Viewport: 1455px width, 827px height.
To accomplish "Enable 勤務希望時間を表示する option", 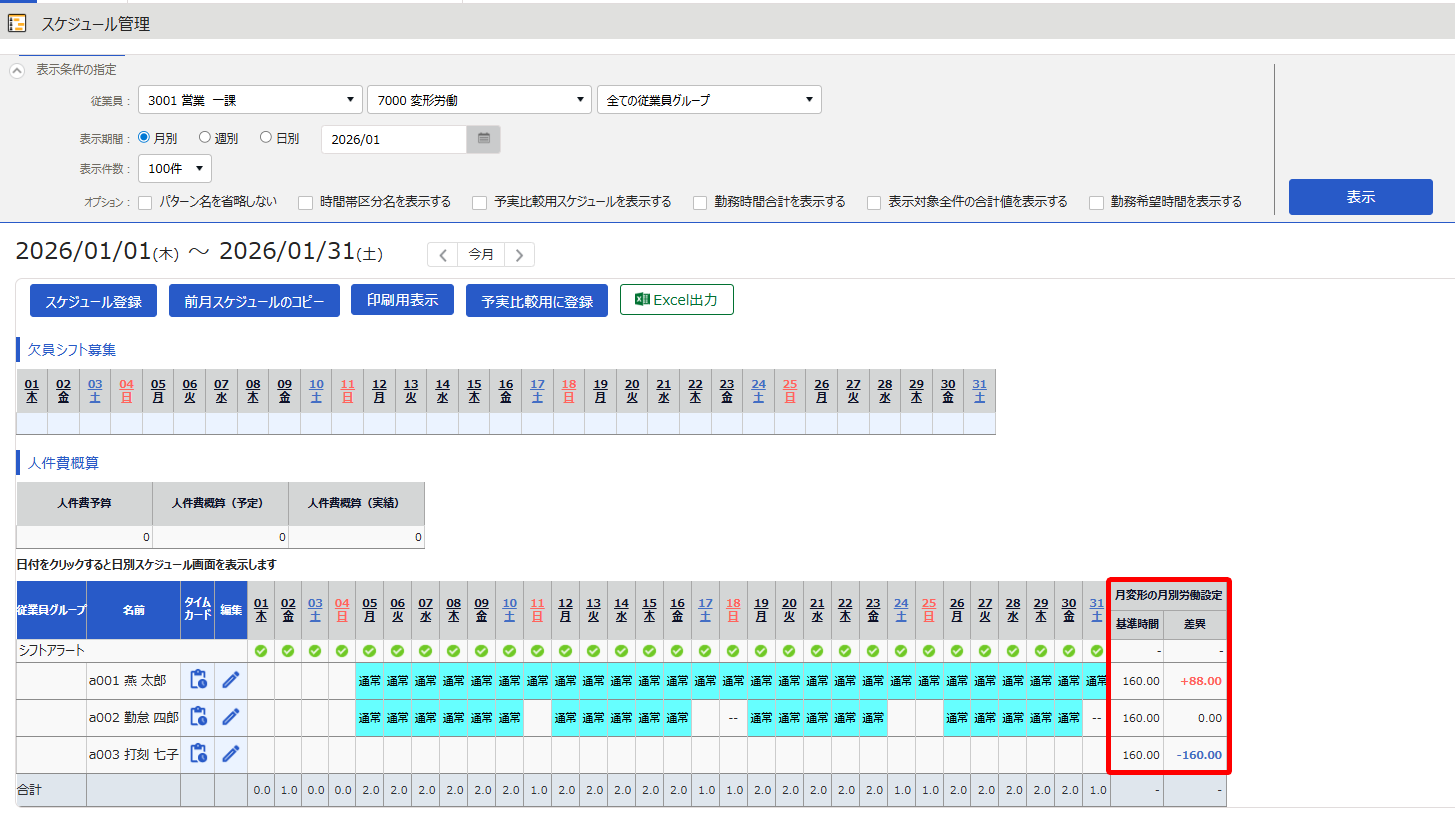I will (1097, 202).
